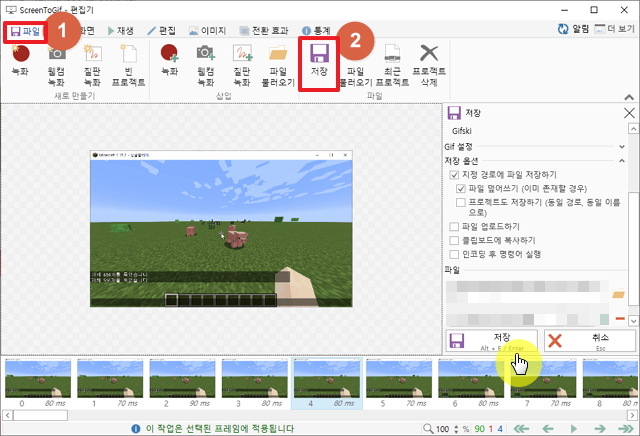Toggle 지정 경로에 파일 저장하기 checkbox
This screenshot has width=640, height=436.
pyautogui.click(x=454, y=175)
